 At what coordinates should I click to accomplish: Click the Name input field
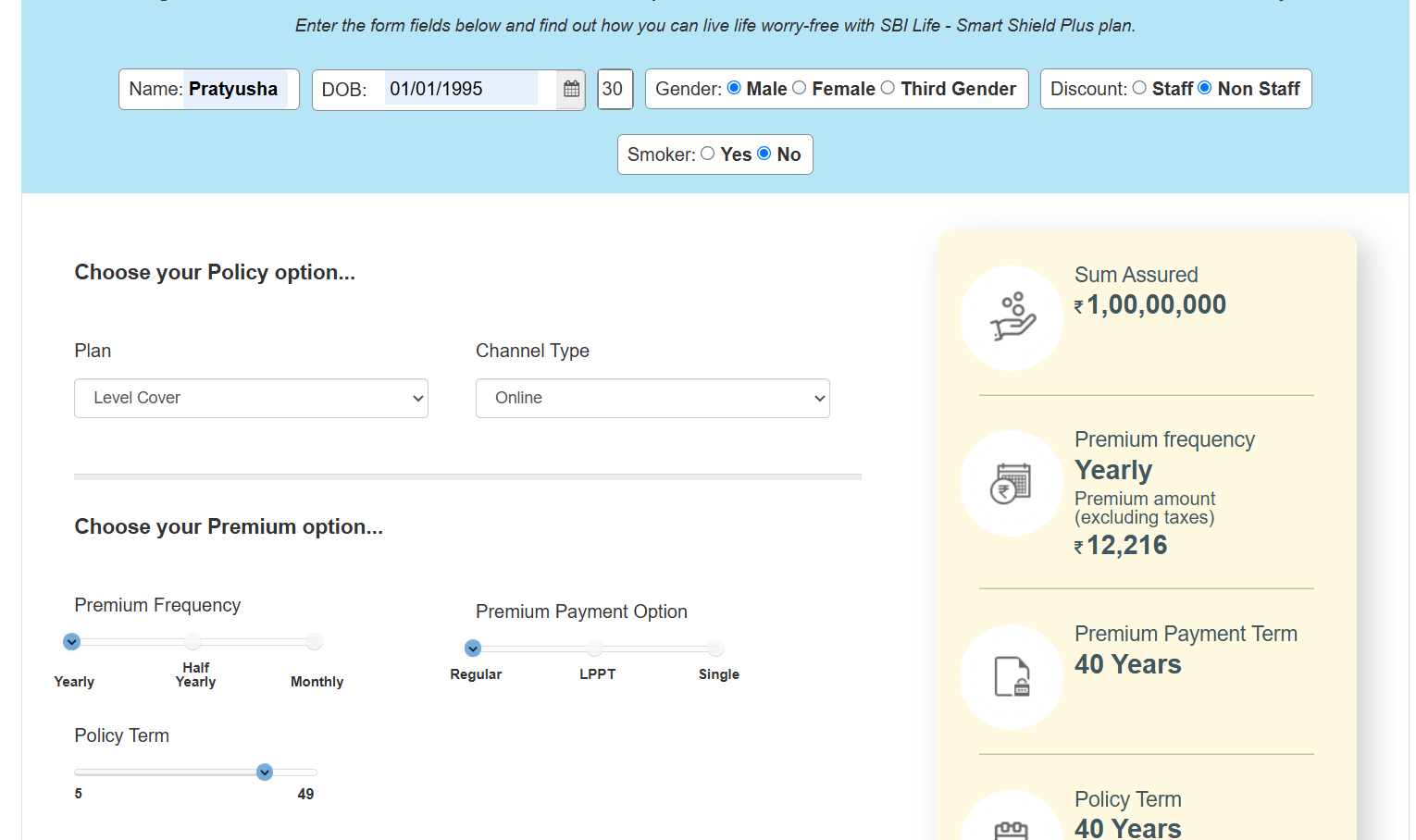(x=235, y=89)
